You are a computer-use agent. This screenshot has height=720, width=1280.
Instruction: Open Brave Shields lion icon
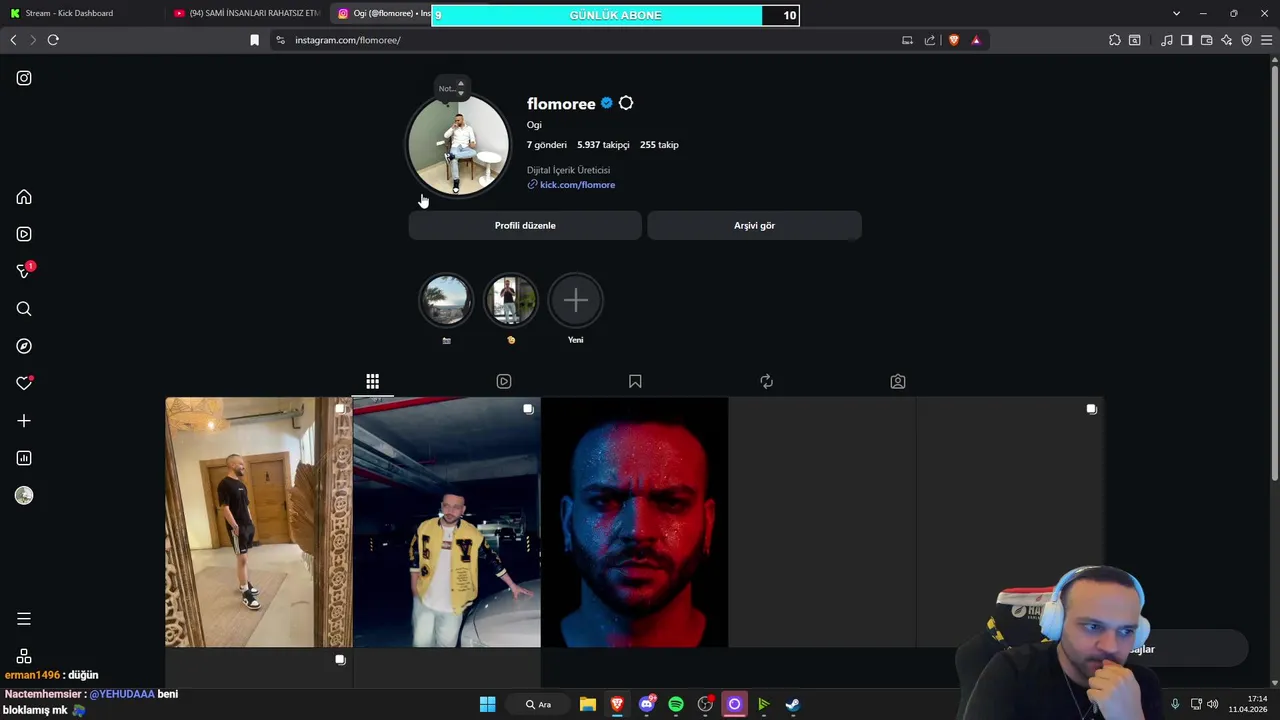953,40
